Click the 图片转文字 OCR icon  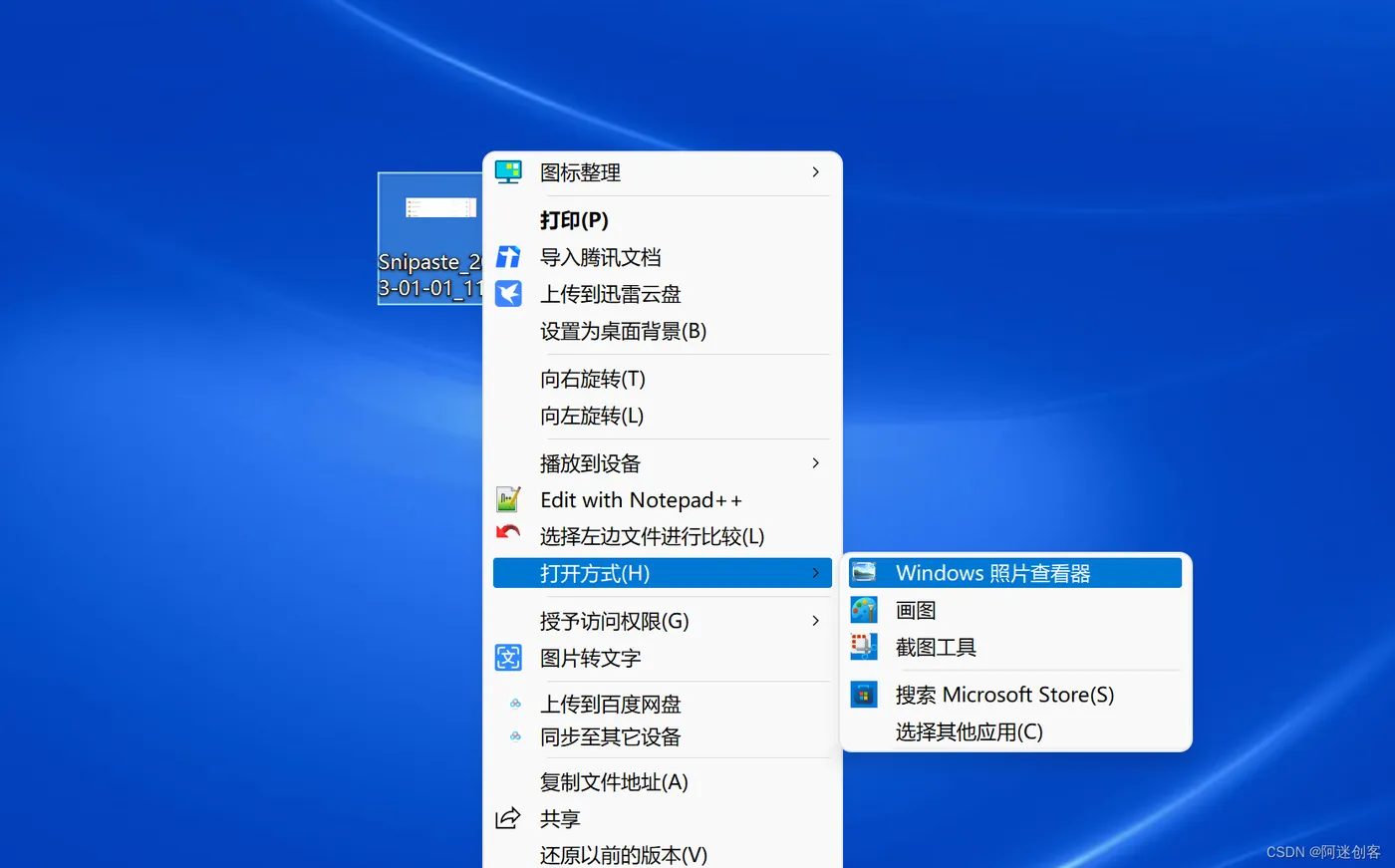pyautogui.click(x=508, y=658)
